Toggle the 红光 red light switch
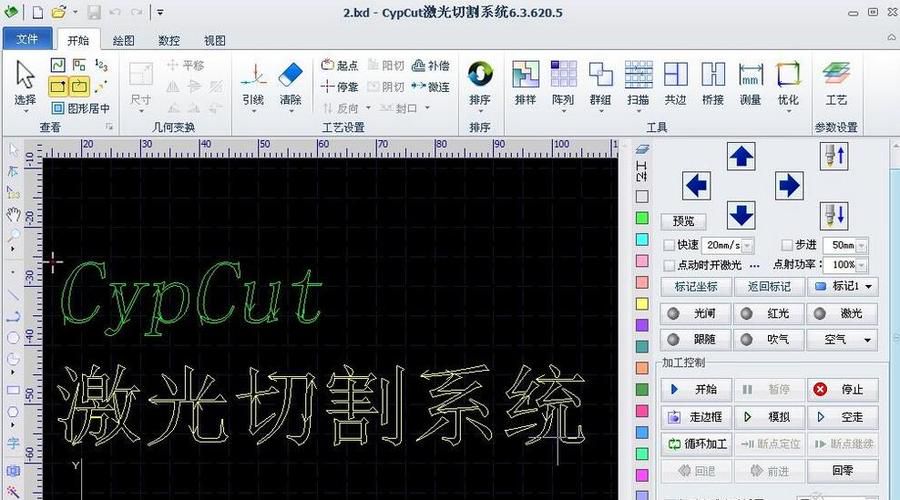Viewport: 900px width, 500px height. tap(769, 313)
